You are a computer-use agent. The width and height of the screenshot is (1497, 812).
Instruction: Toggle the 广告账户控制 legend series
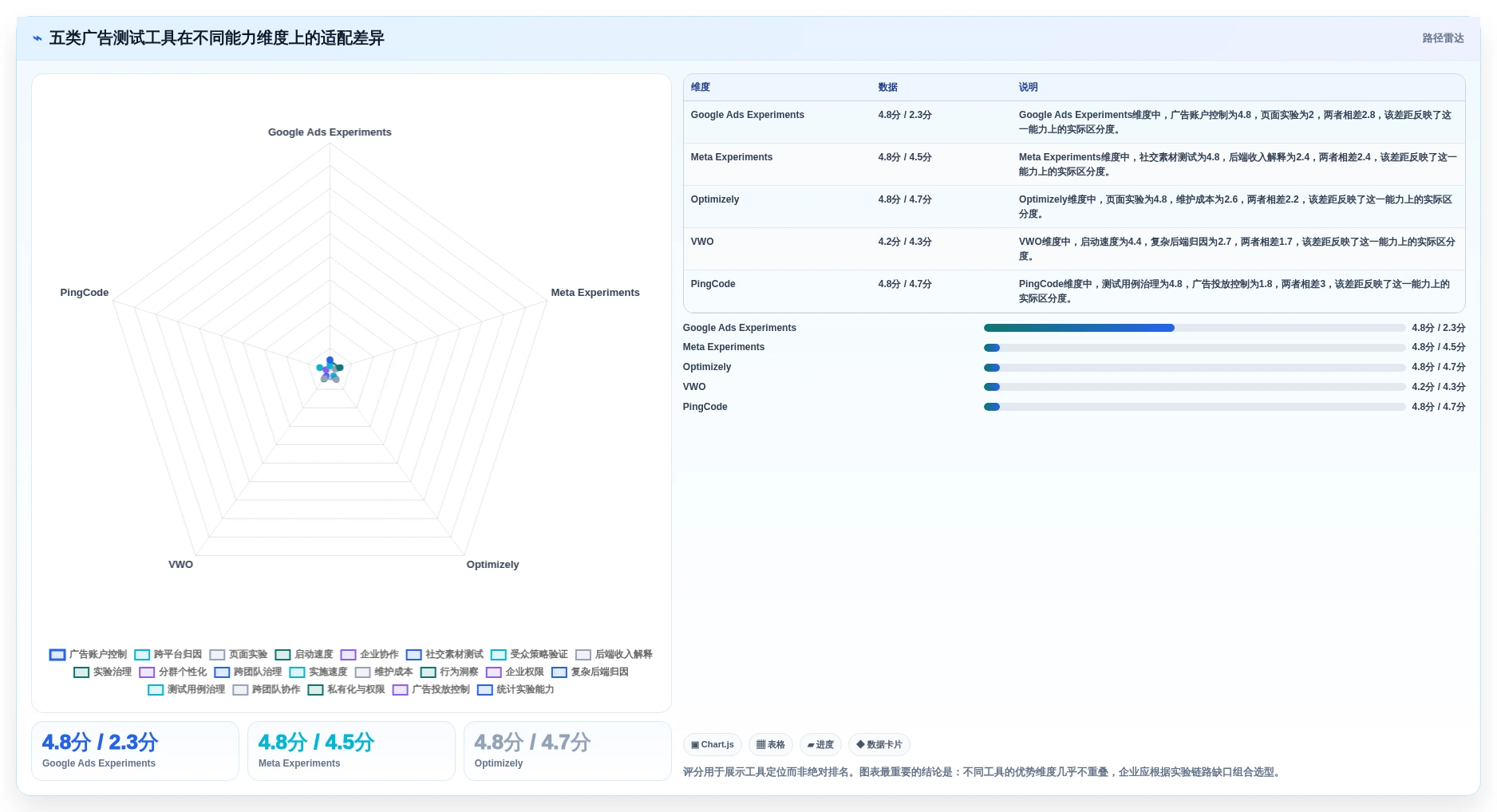coord(88,654)
